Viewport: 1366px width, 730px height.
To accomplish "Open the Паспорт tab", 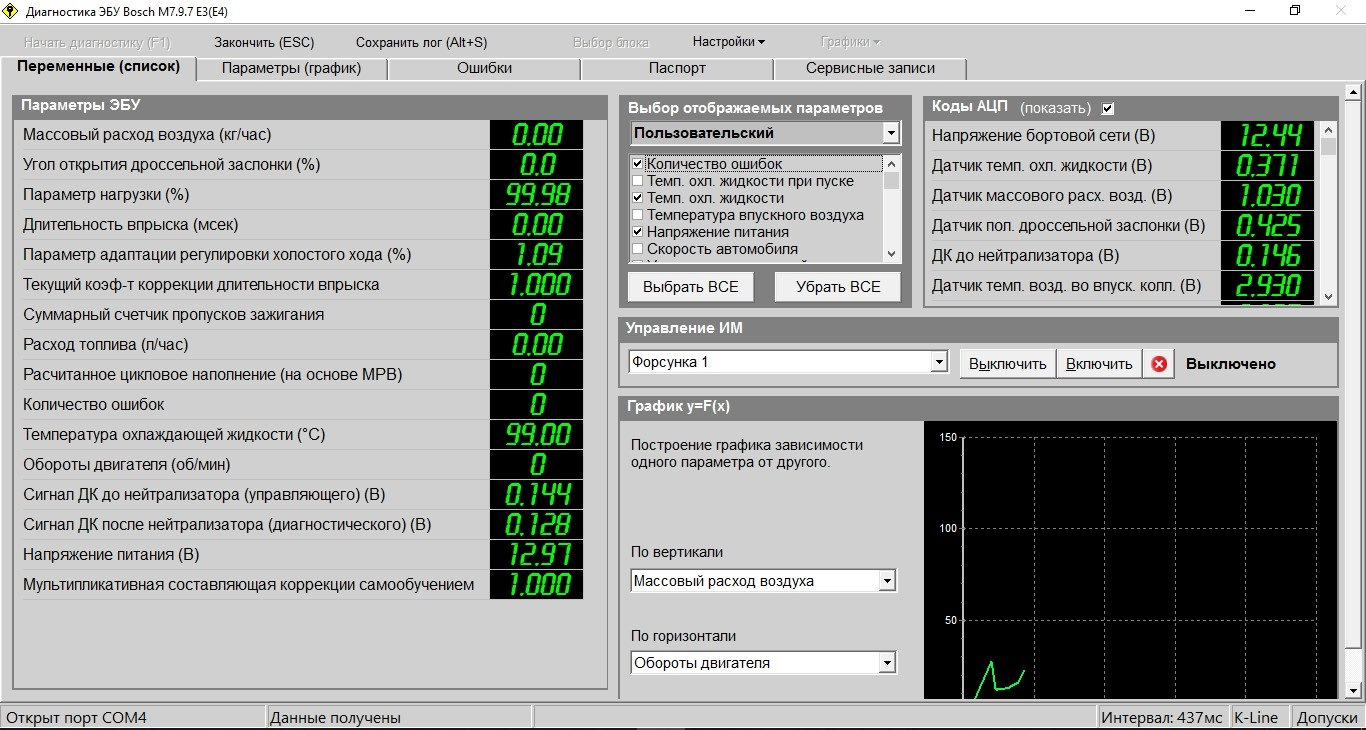I will pos(677,68).
